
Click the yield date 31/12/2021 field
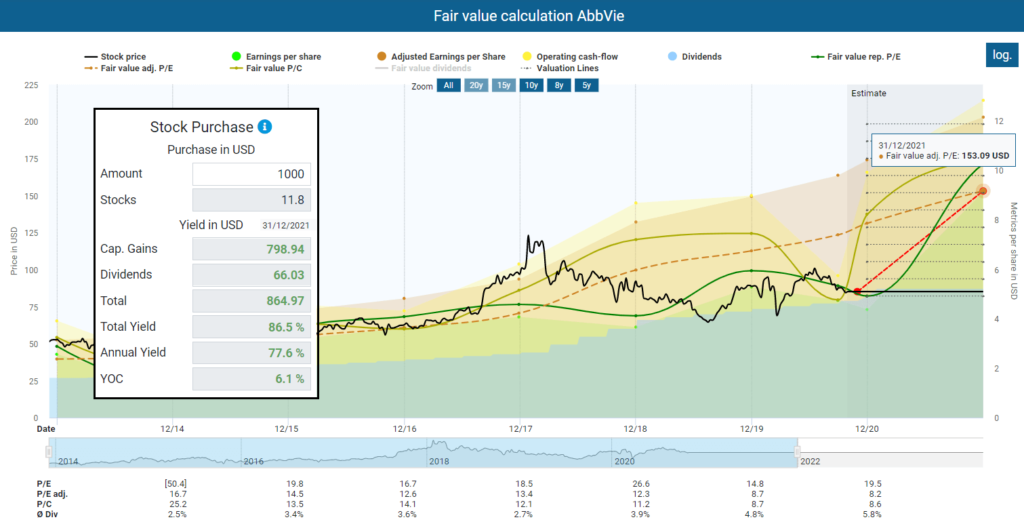[x=285, y=225]
